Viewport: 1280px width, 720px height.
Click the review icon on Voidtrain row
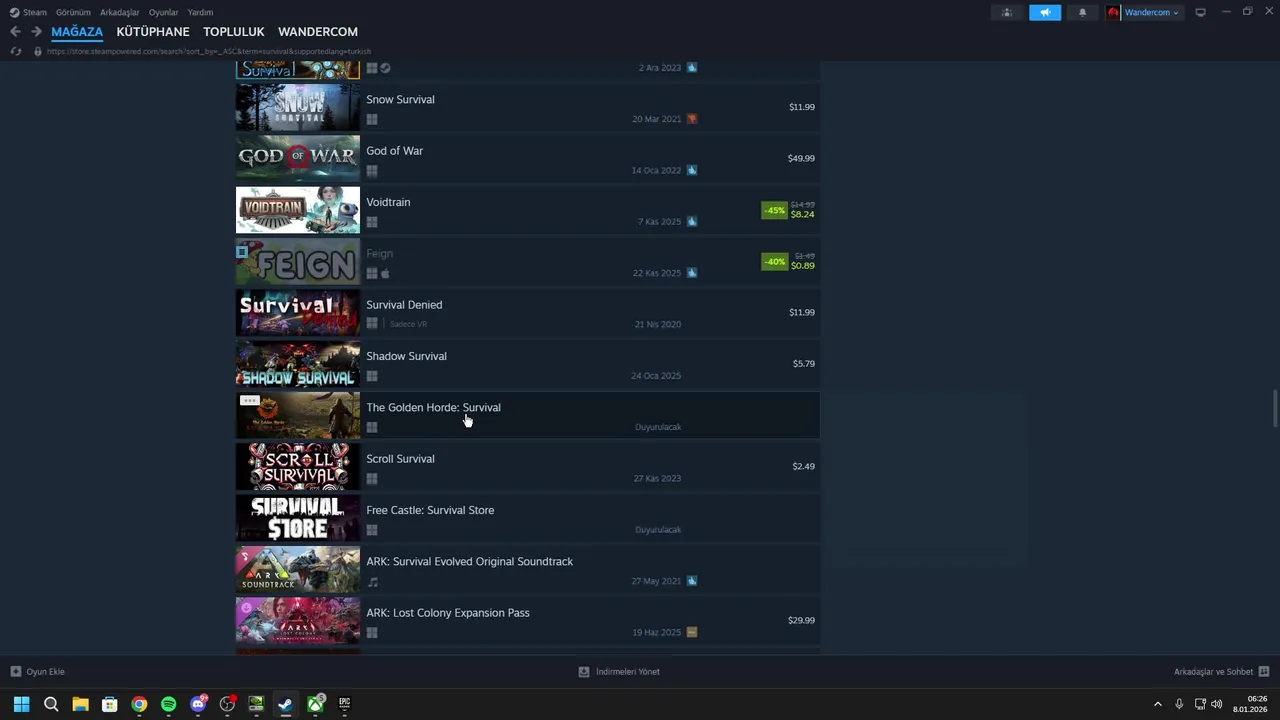(692, 221)
